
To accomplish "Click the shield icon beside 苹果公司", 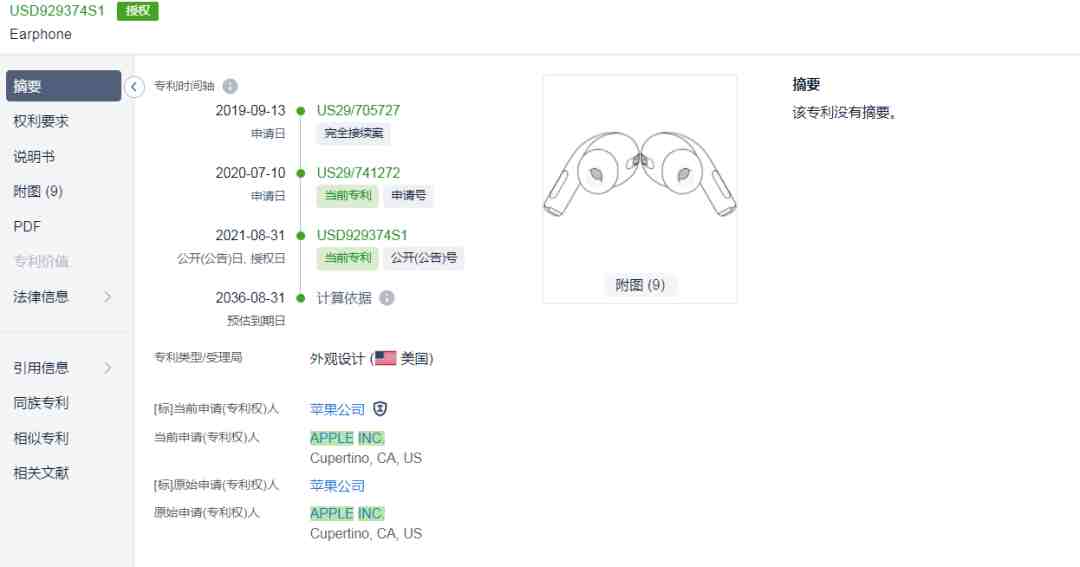I will coord(380,409).
